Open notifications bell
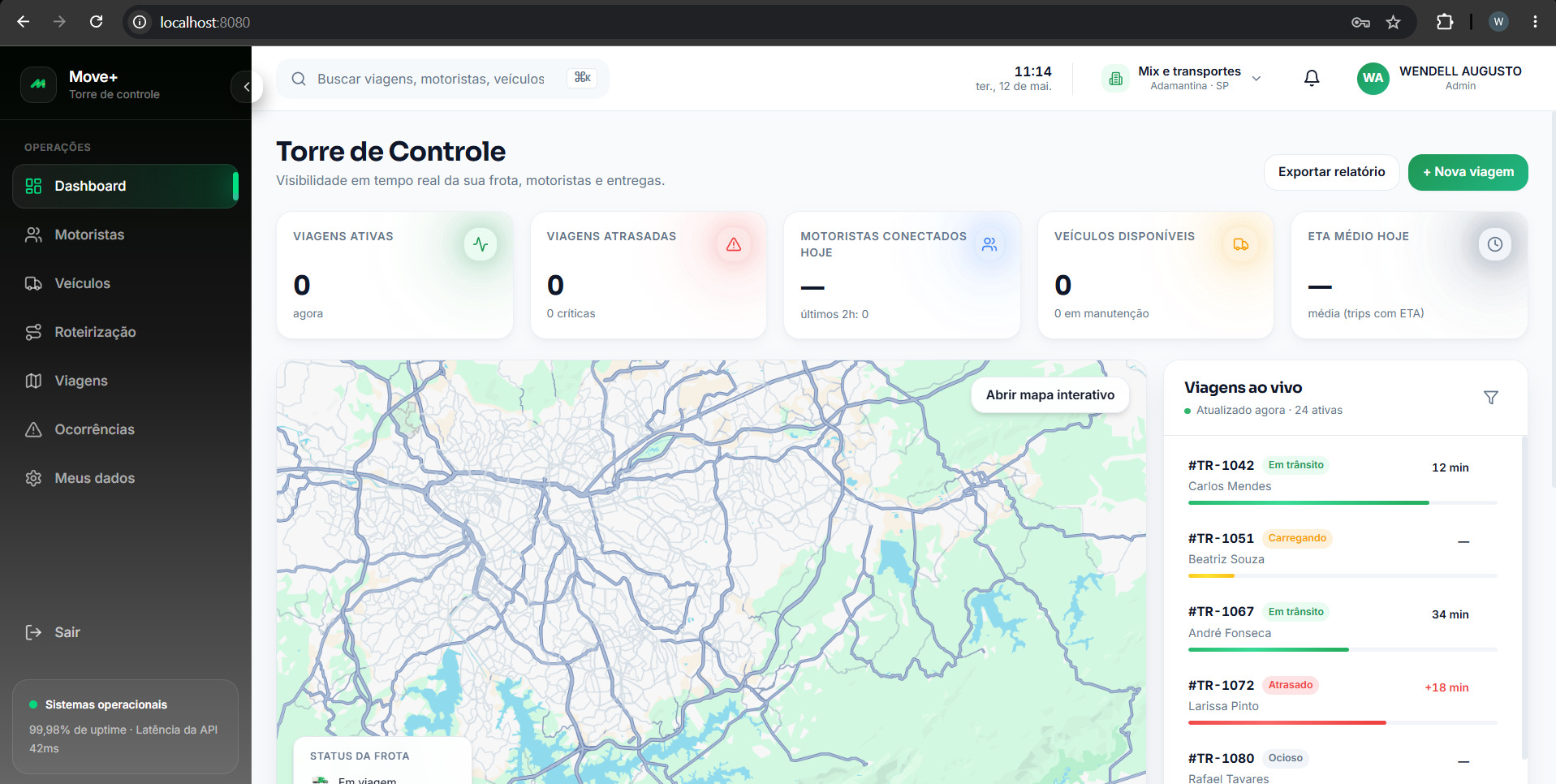The height and width of the screenshot is (784, 1556). tap(1312, 79)
